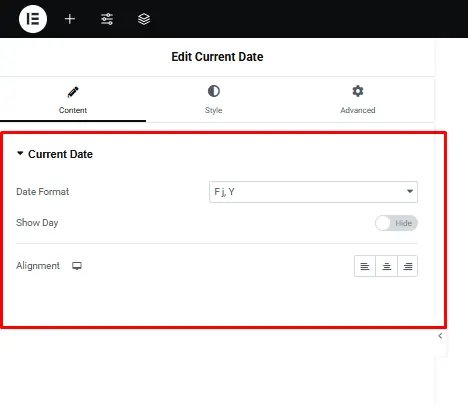Screen dimensions: 468x405
Task: Select the Content tab label
Action: 73,110
